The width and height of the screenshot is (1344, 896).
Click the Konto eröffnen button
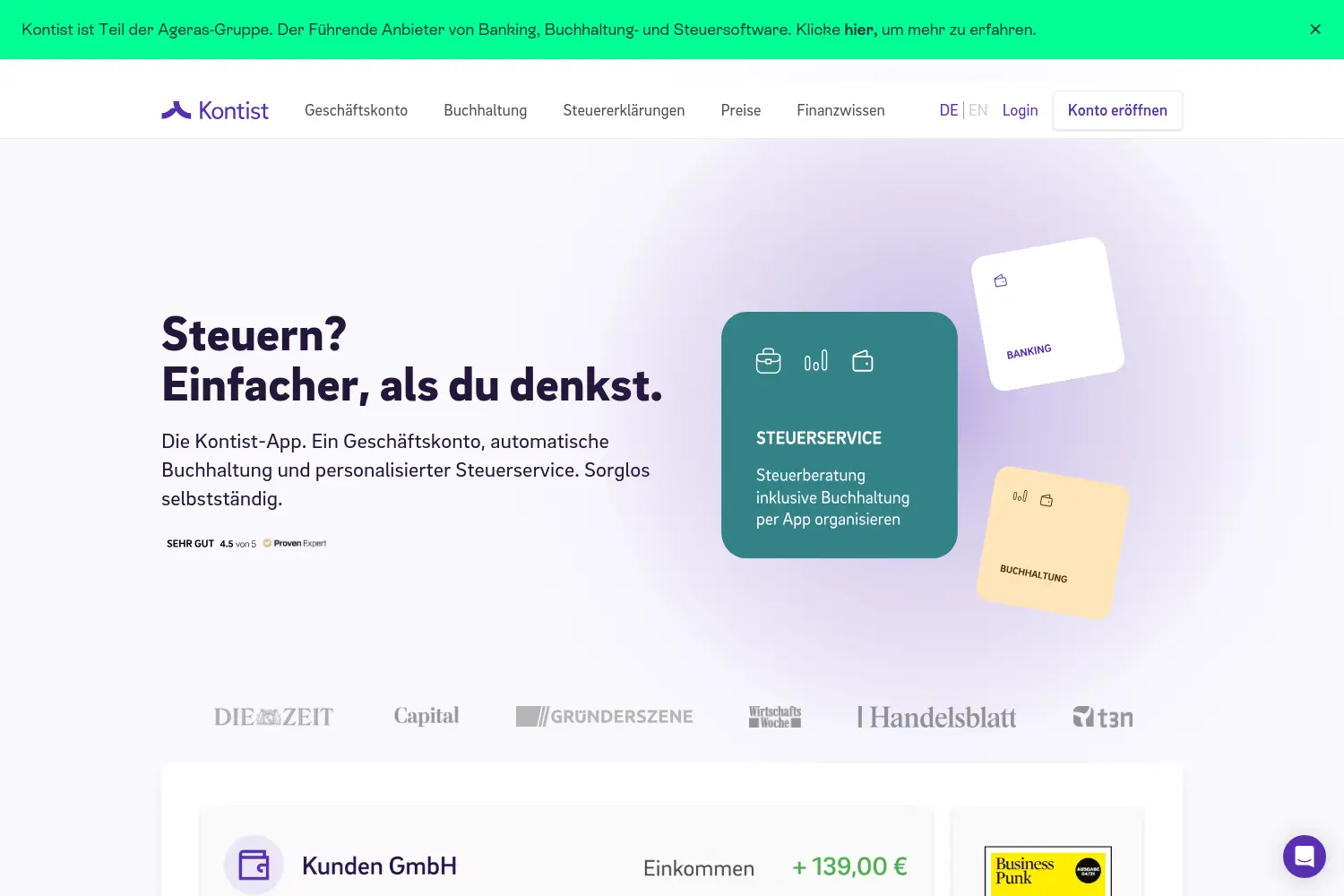click(x=1117, y=110)
